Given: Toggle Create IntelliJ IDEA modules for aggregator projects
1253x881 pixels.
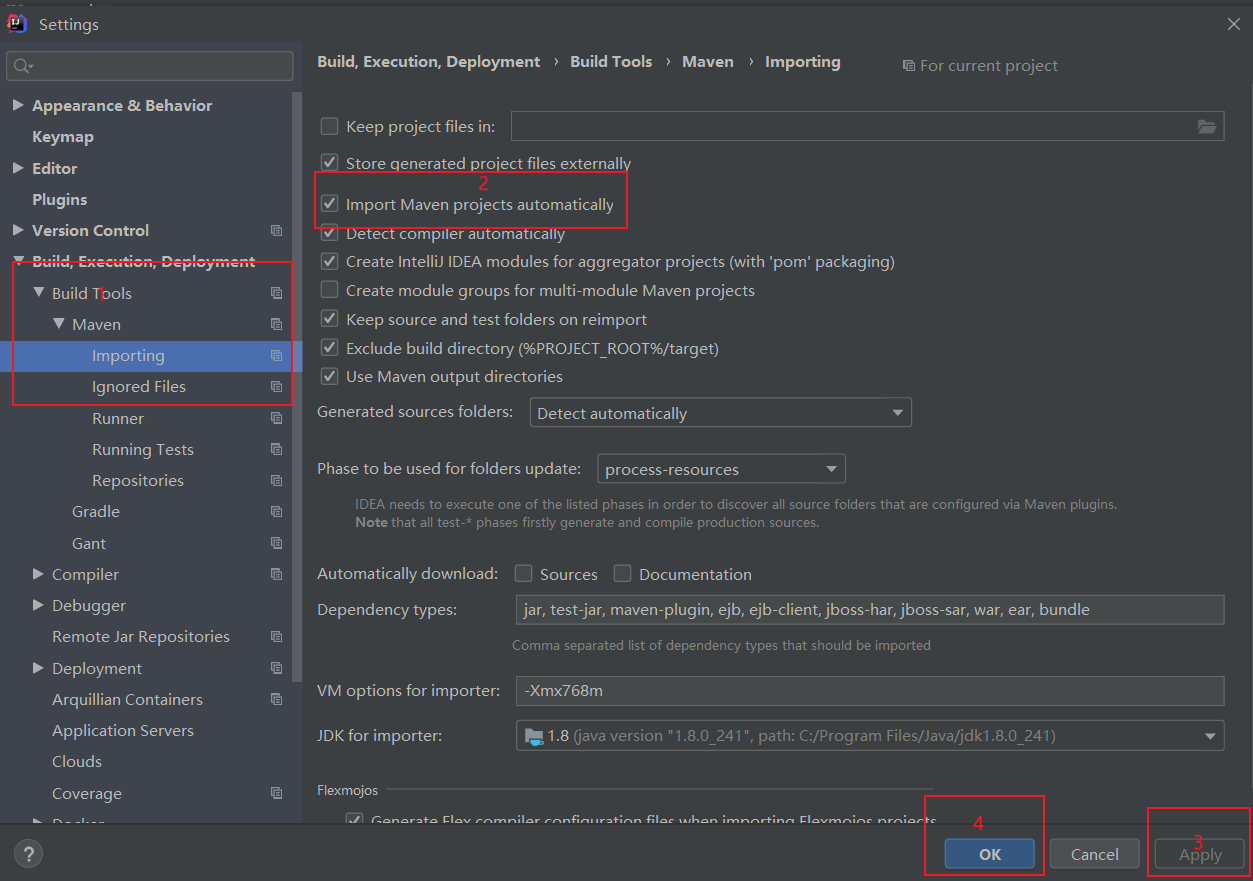Looking at the screenshot, I should tap(329, 261).
